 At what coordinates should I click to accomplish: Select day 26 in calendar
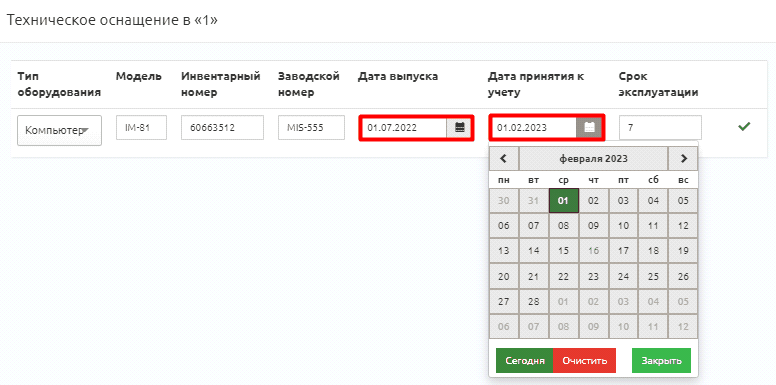click(x=683, y=276)
